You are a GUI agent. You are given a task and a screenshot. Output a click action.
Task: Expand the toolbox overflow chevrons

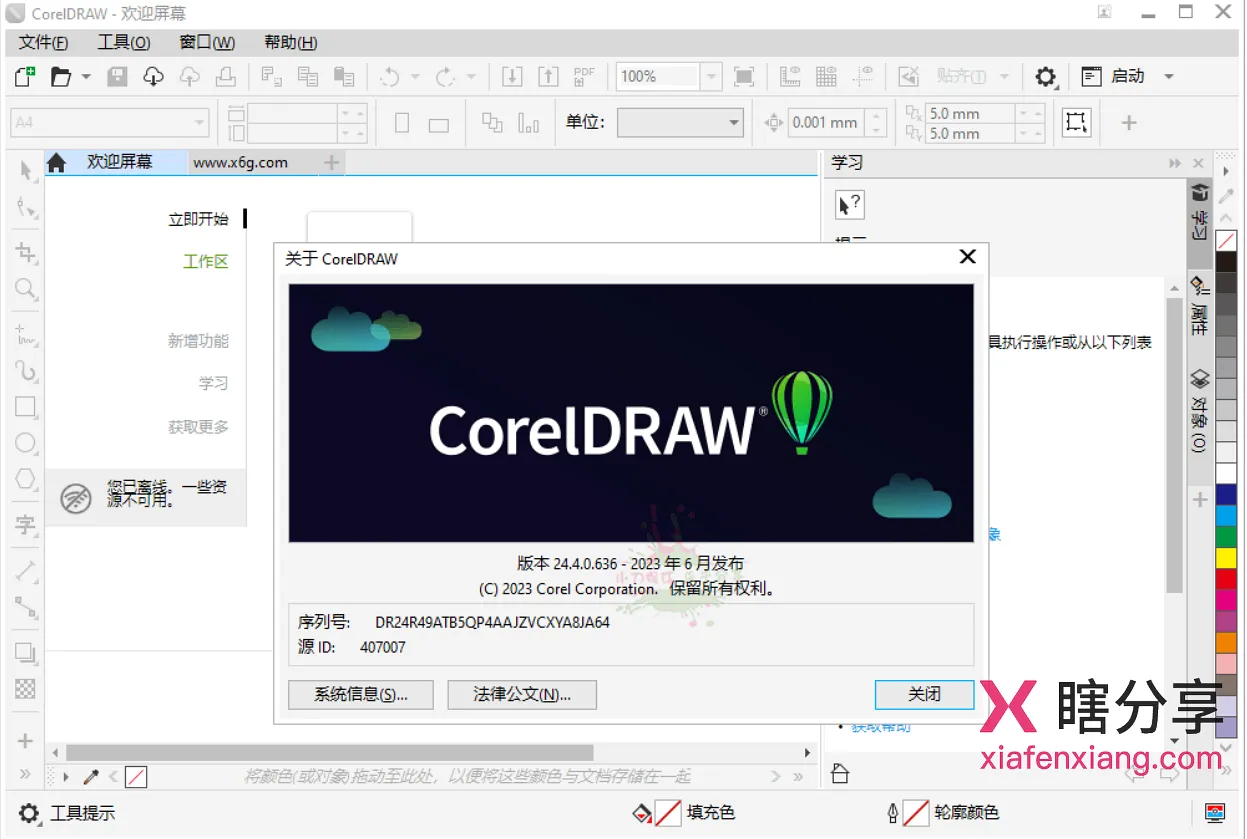pos(26,774)
